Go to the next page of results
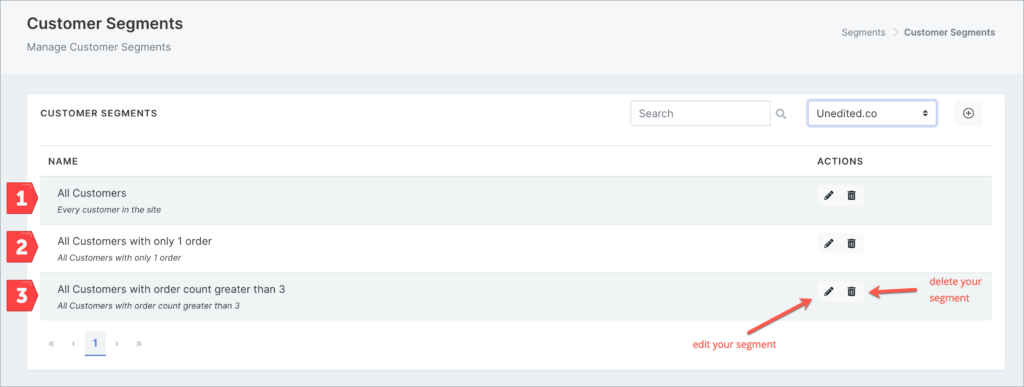Image resolution: width=1024 pixels, height=387 pixels. (117, 343)
